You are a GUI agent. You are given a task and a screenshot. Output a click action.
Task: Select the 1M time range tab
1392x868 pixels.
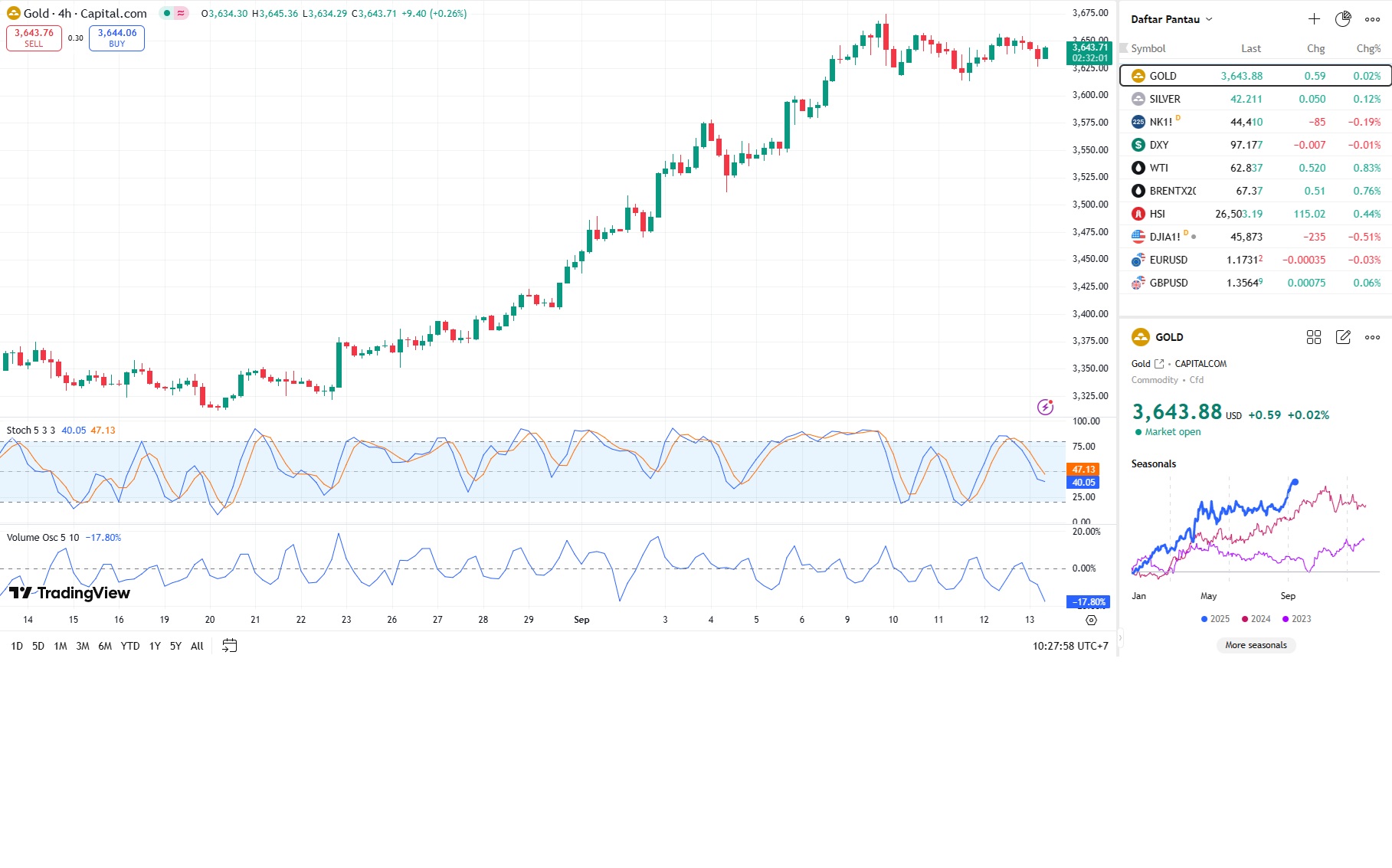coord(61,646)
